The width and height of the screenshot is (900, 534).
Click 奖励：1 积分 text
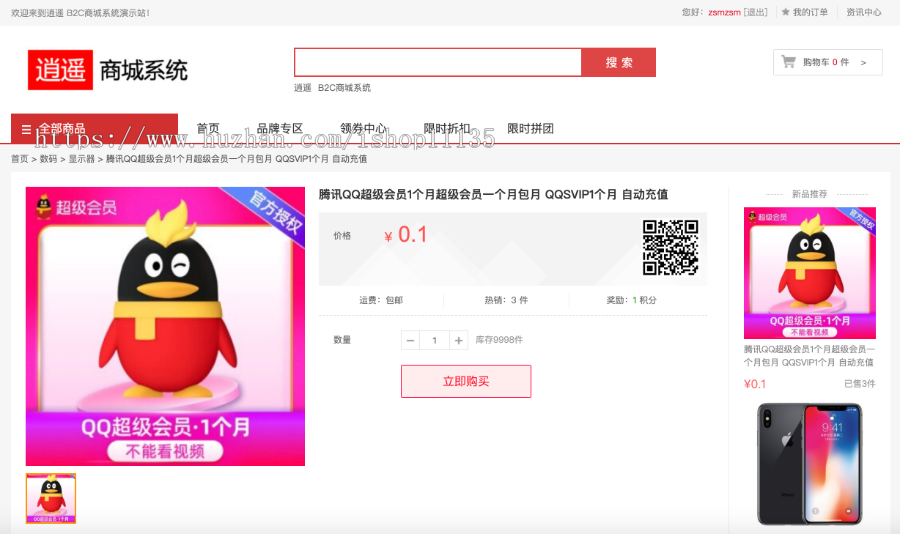[x=631, y=300]
